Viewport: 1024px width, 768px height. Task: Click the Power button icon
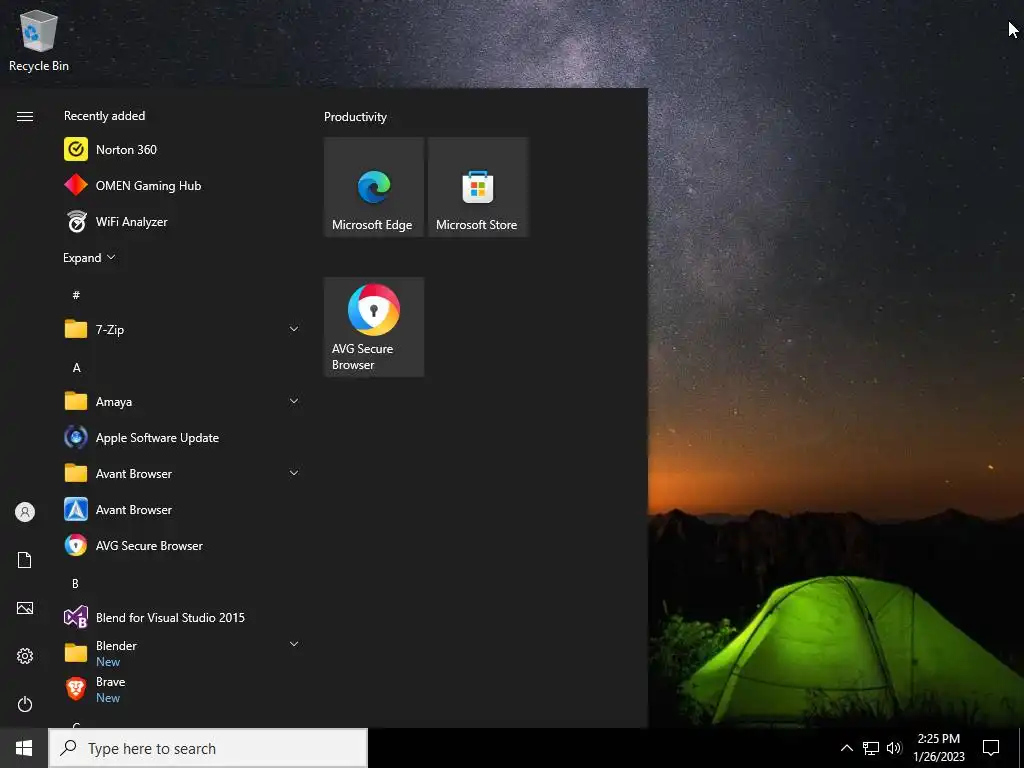[25, 704]
